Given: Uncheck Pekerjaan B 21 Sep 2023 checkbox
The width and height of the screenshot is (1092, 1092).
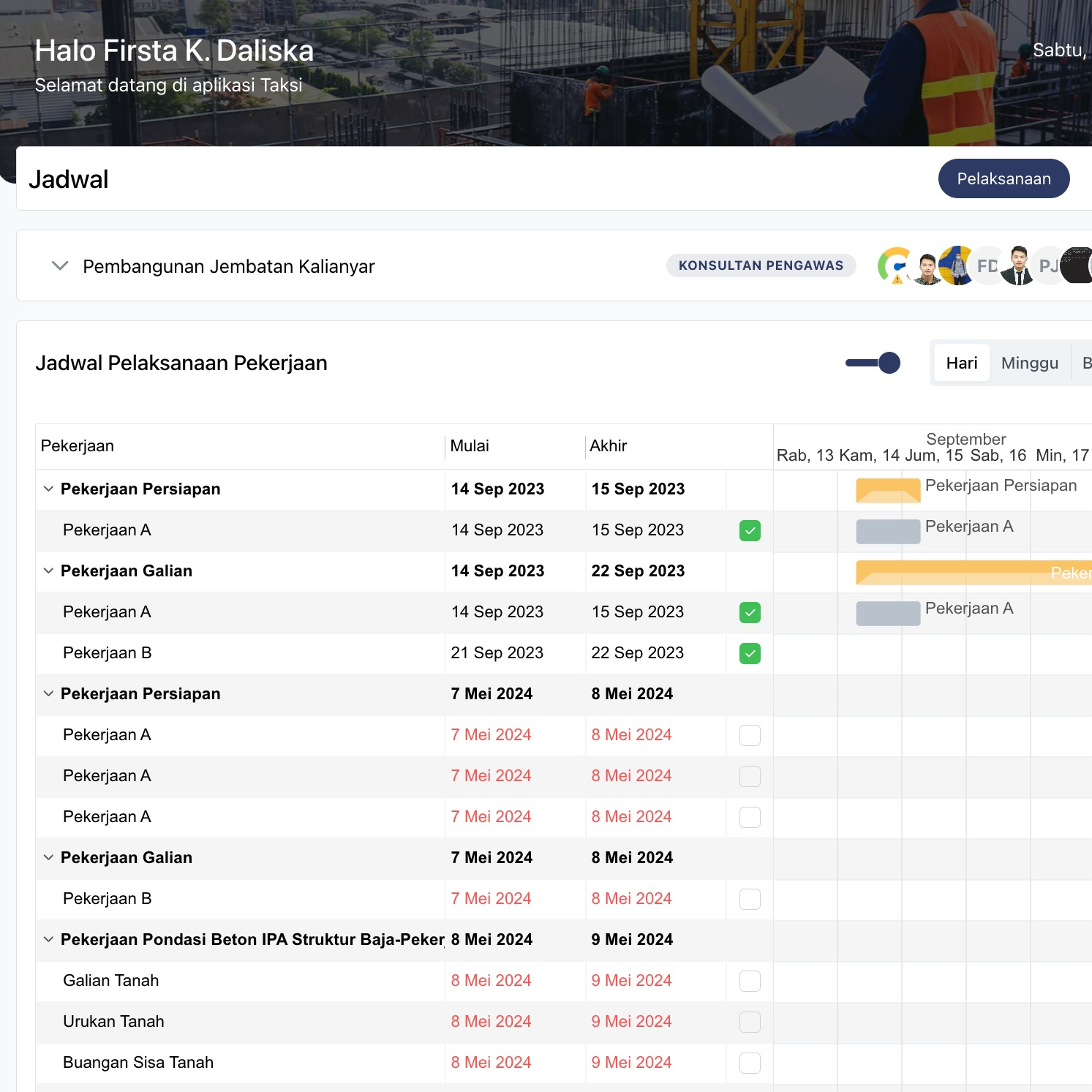Looking at the screenshot, I should 750,653.
